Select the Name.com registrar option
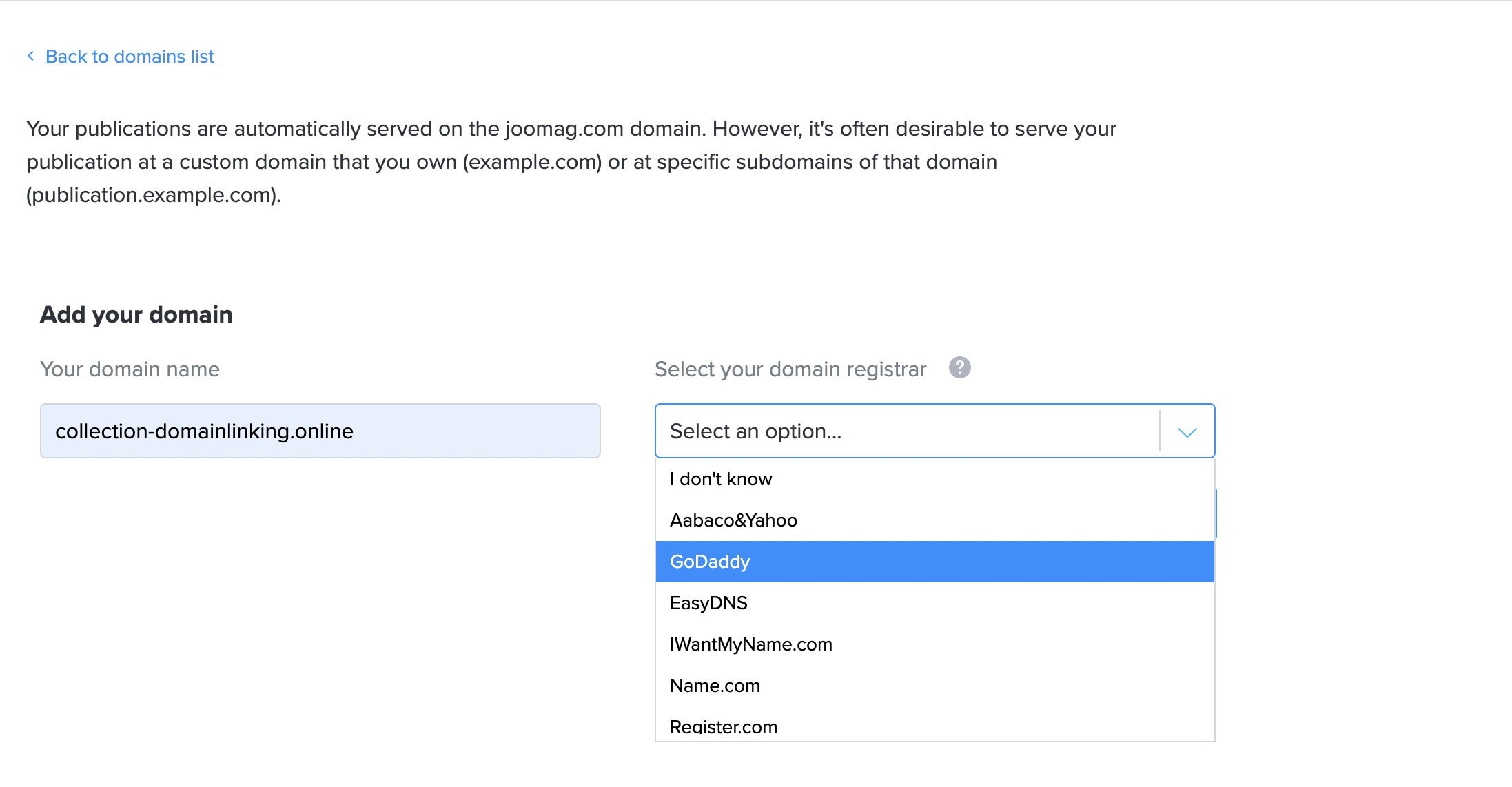The height and width of the screenshot is (787, 1512). coord(715,686)
